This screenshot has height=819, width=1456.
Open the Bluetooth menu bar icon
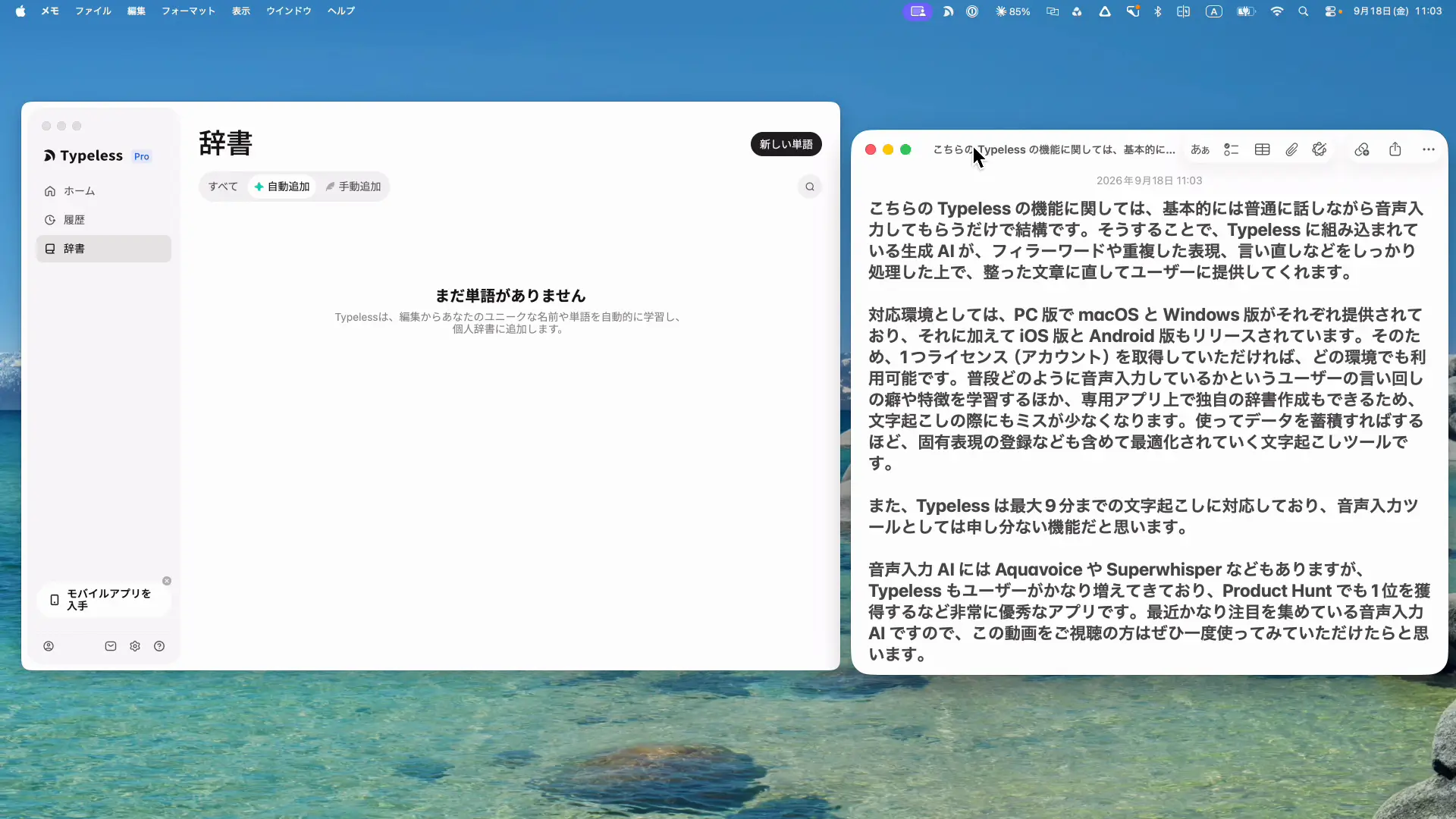tap(1158, 11)
